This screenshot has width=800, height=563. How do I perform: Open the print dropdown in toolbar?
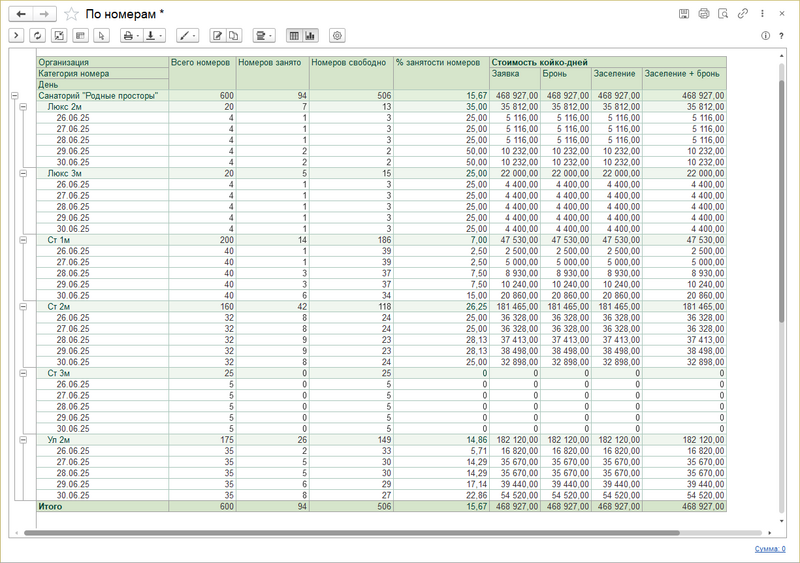[x=131, y=35]
